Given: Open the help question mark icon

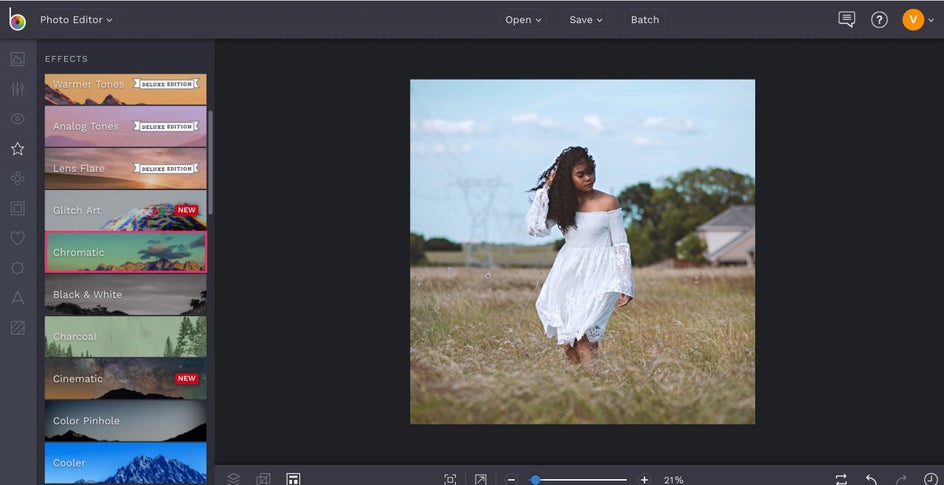Looking at the screenshot, I should pyautogui.click(x=879, y=20).
